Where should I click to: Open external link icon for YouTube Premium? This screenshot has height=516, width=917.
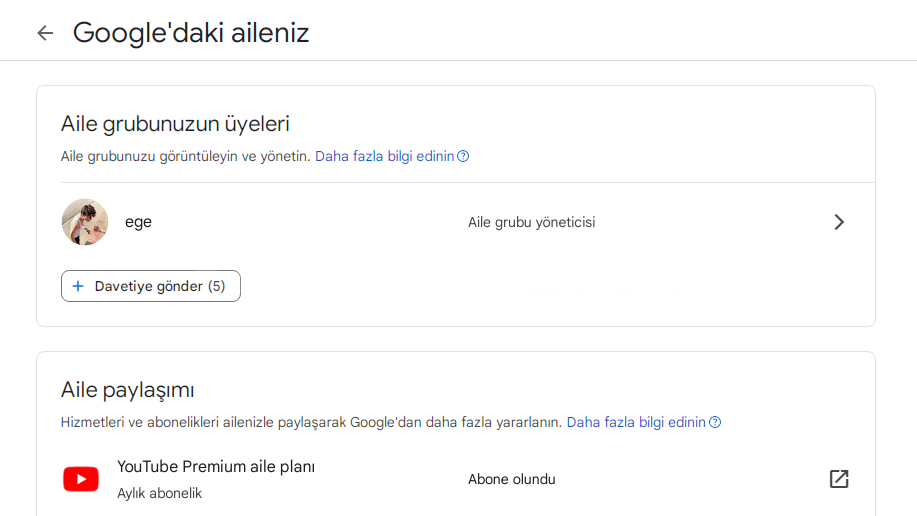(839, 479)
